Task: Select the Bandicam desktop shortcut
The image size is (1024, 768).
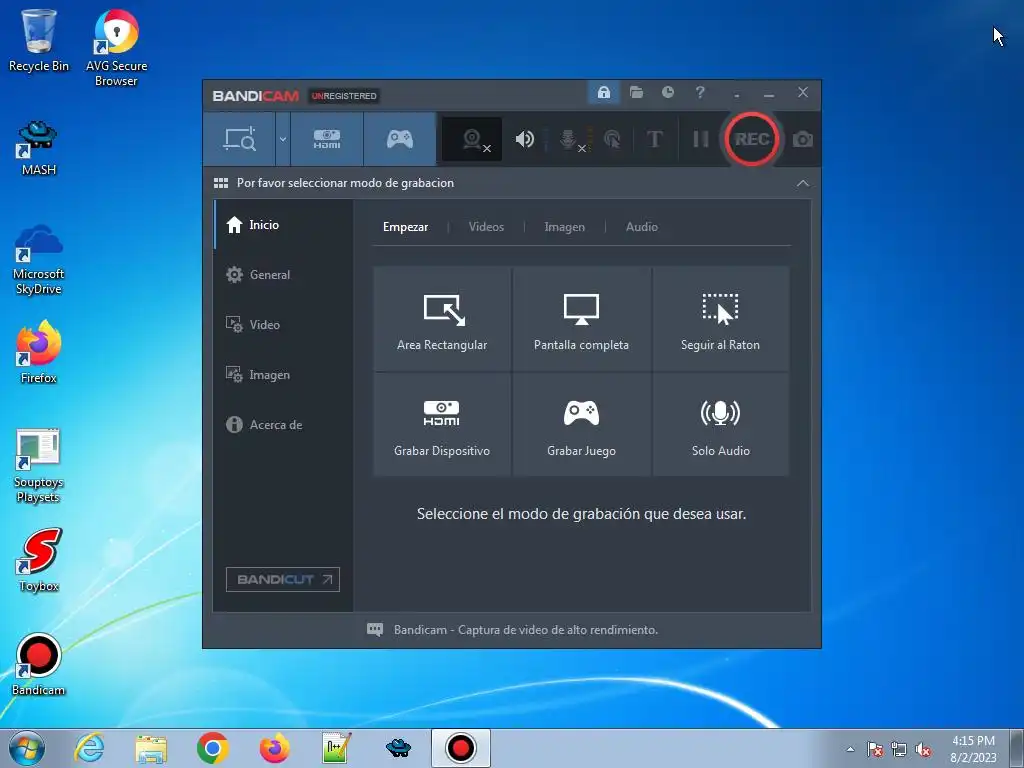Action: (x=39, y=665)
